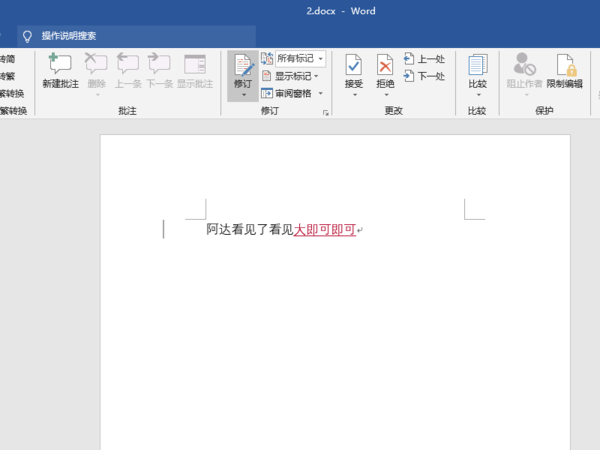Click the 操作说明搜索 search box
The width and height of the screenshot is (600, 450).
(70, 35)
